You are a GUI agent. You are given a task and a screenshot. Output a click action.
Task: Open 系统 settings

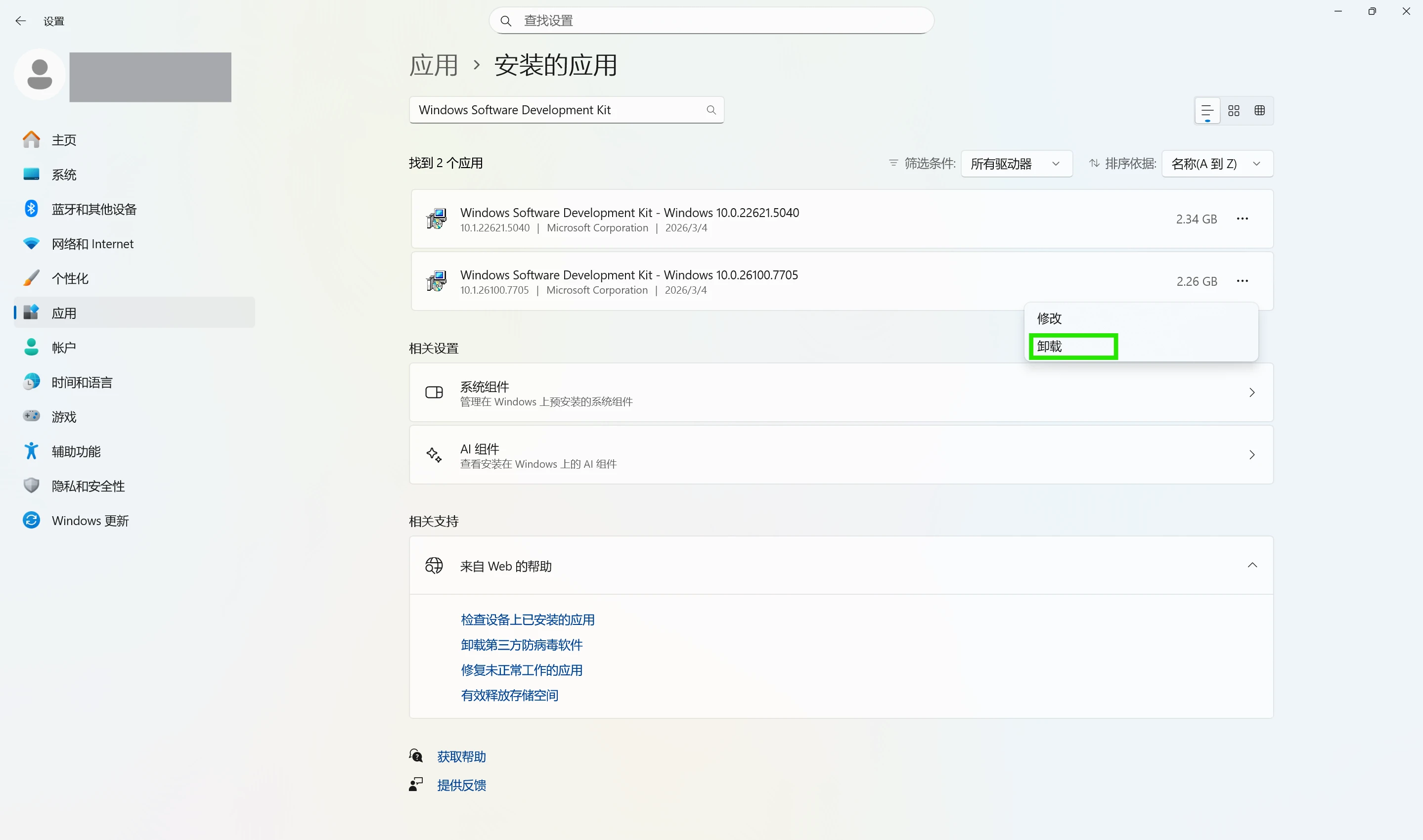134,175
